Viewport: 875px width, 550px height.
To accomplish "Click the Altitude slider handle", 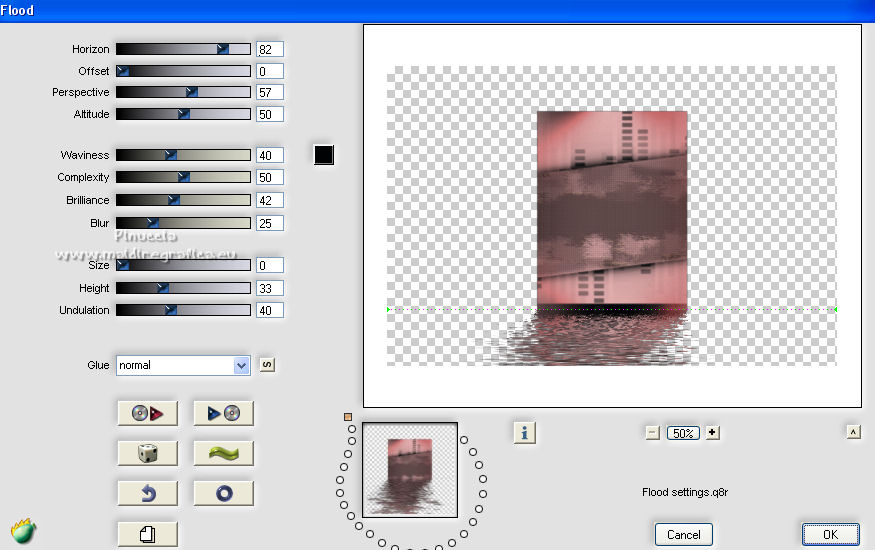I will (184, 114).
